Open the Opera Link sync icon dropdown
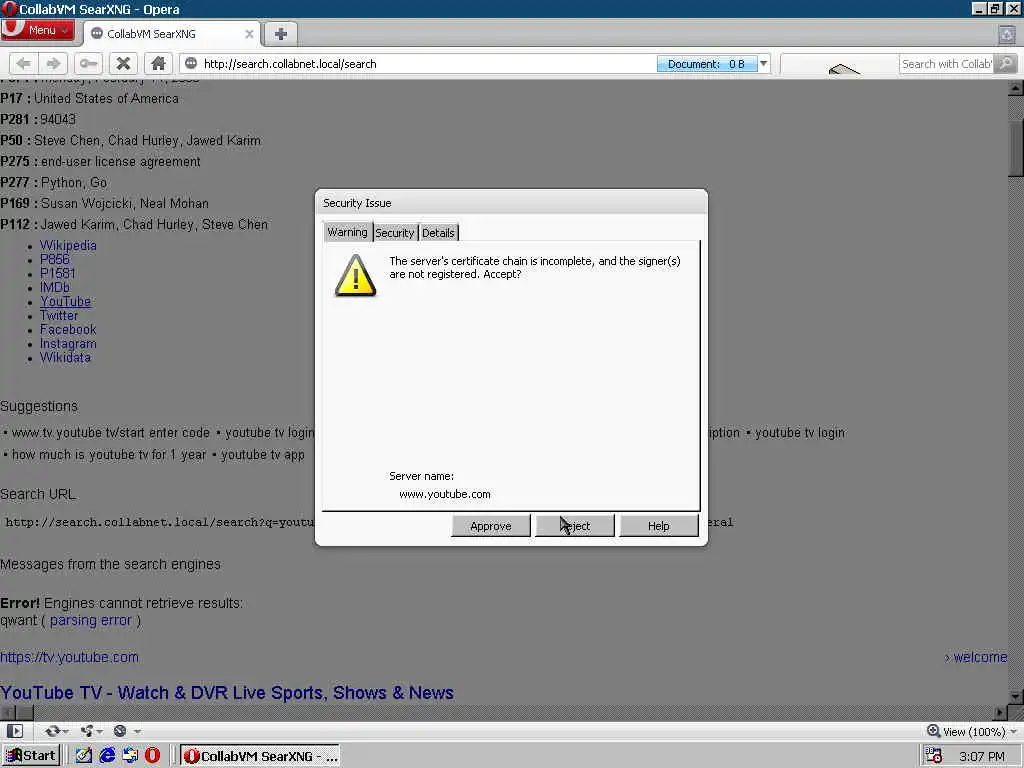This screenshot has width=1024, height=768. tap(56, 731)
